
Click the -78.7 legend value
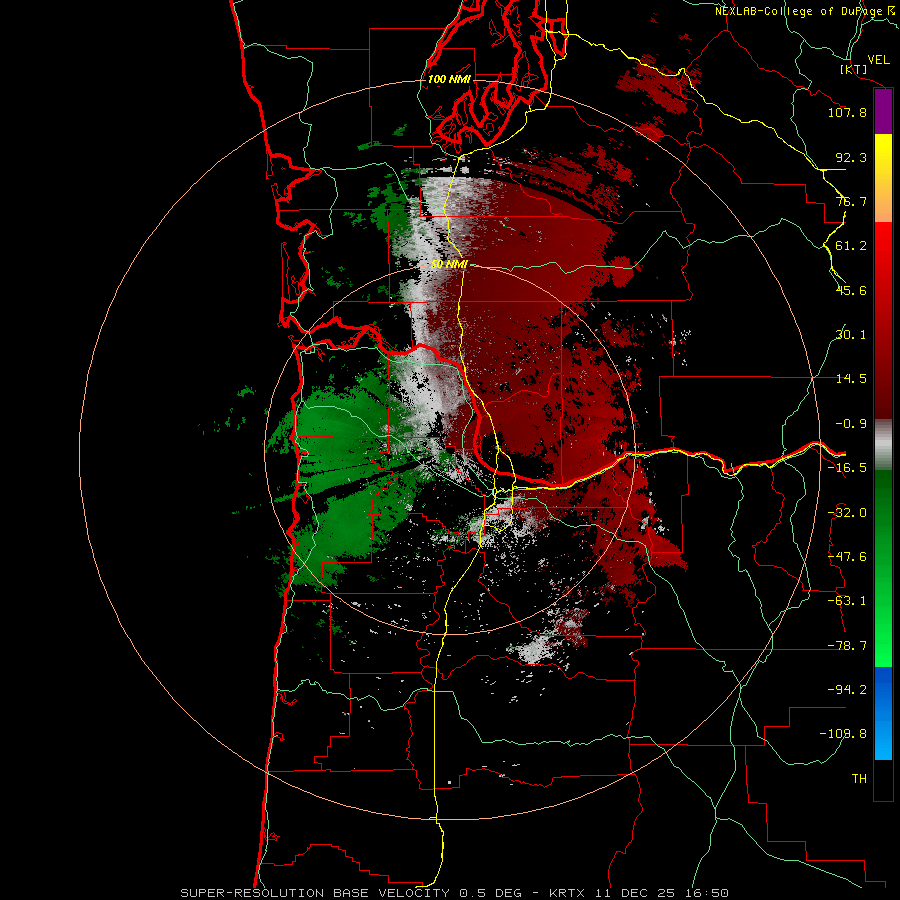[x=847, y=646]
